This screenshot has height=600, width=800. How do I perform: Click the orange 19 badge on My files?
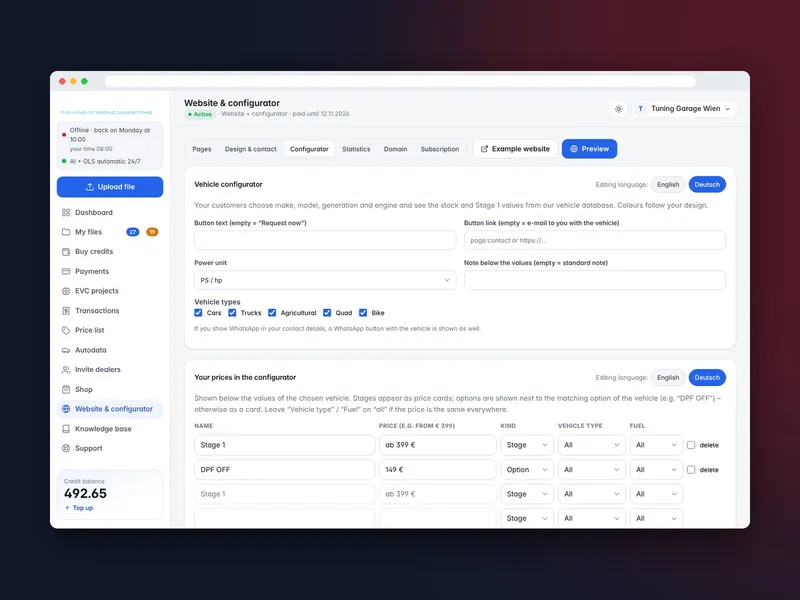[152, 232]
